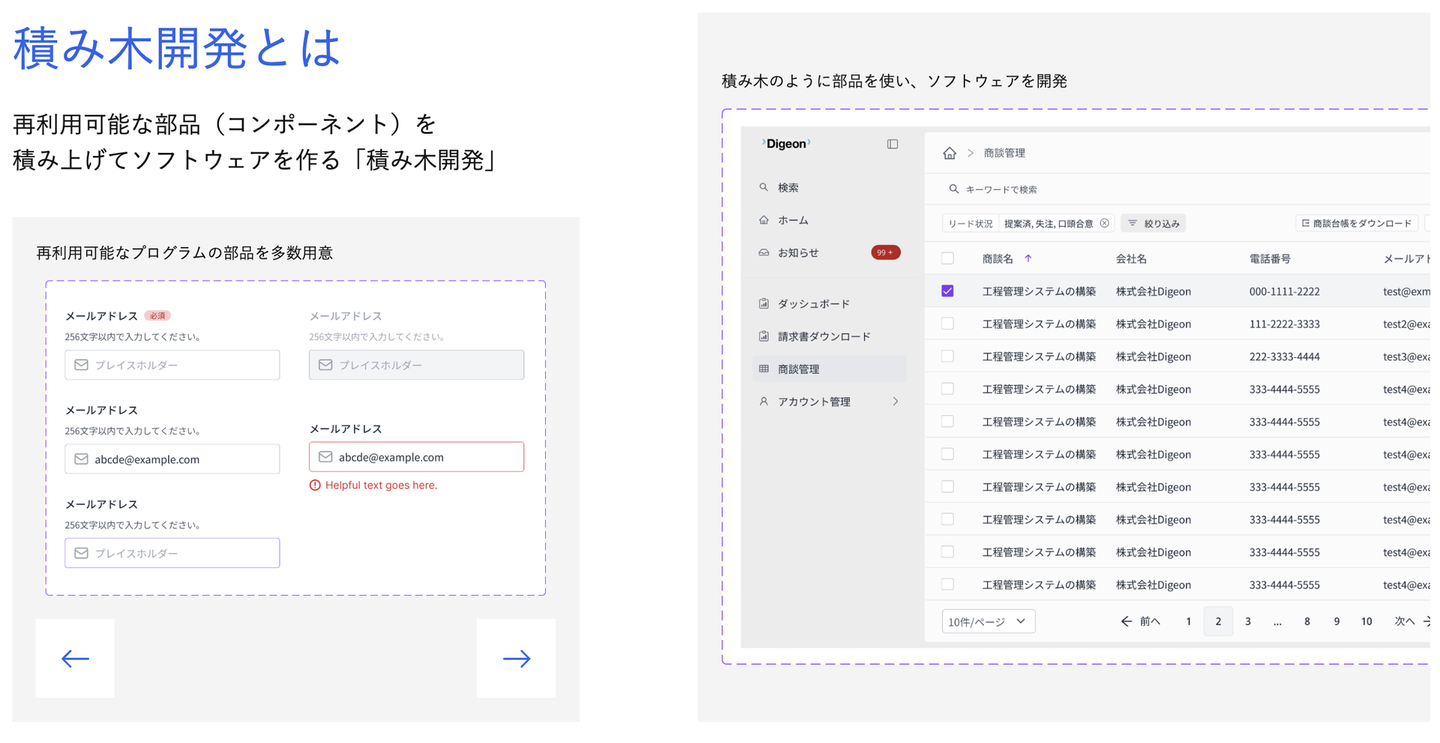Screen dimensions: 1440x743
Task: Collapse the sidebar using panel icon
Action: (x=893, y=144)
